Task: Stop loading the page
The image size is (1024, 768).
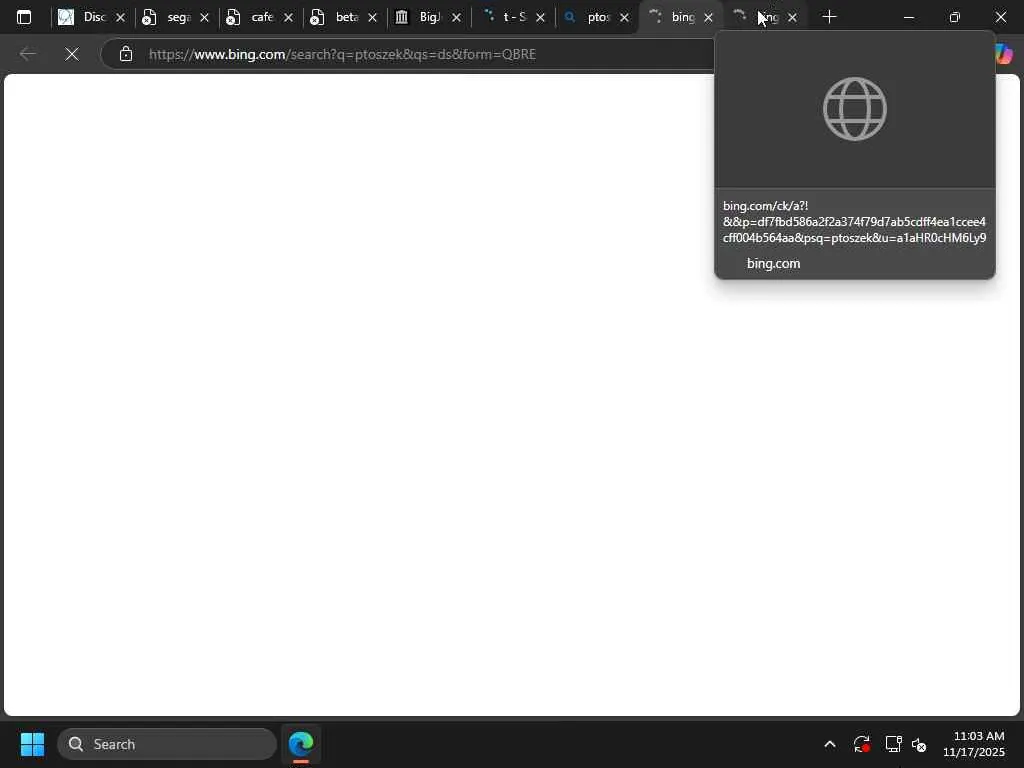Action: [x=72, y=54]
